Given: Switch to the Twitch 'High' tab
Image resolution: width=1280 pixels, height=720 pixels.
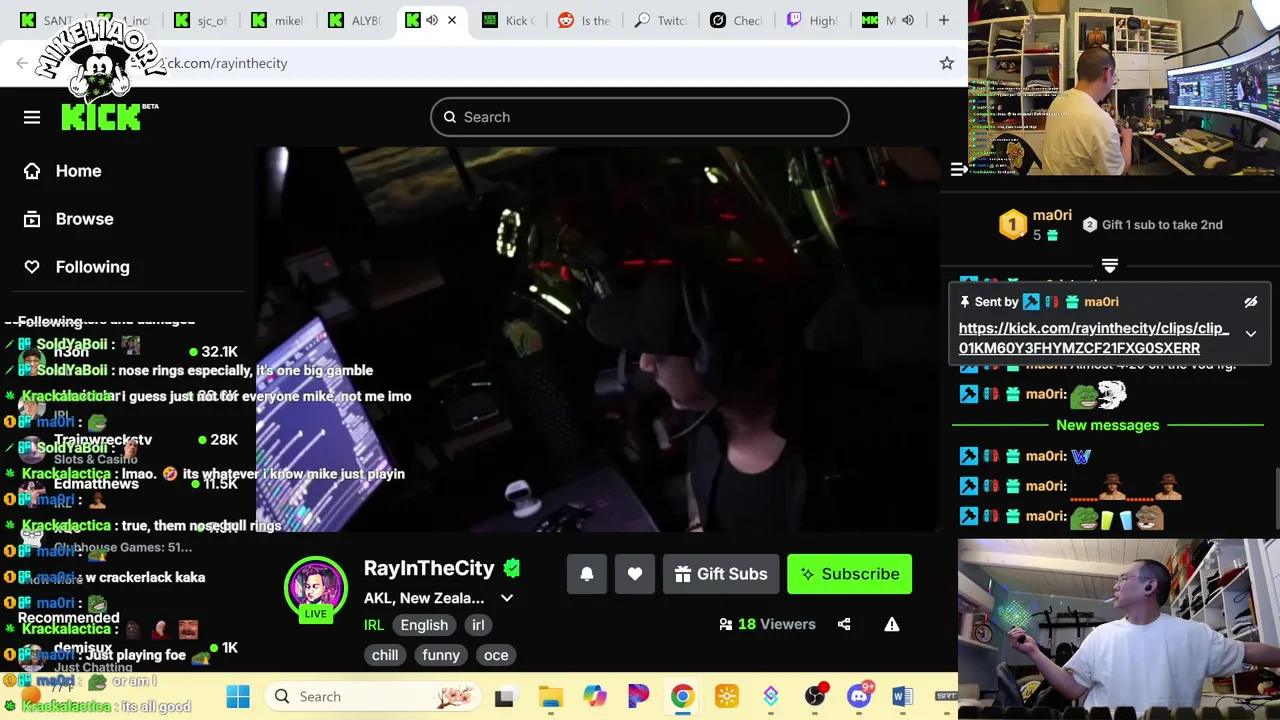Looking at the screenshot, I should (811, 20).
